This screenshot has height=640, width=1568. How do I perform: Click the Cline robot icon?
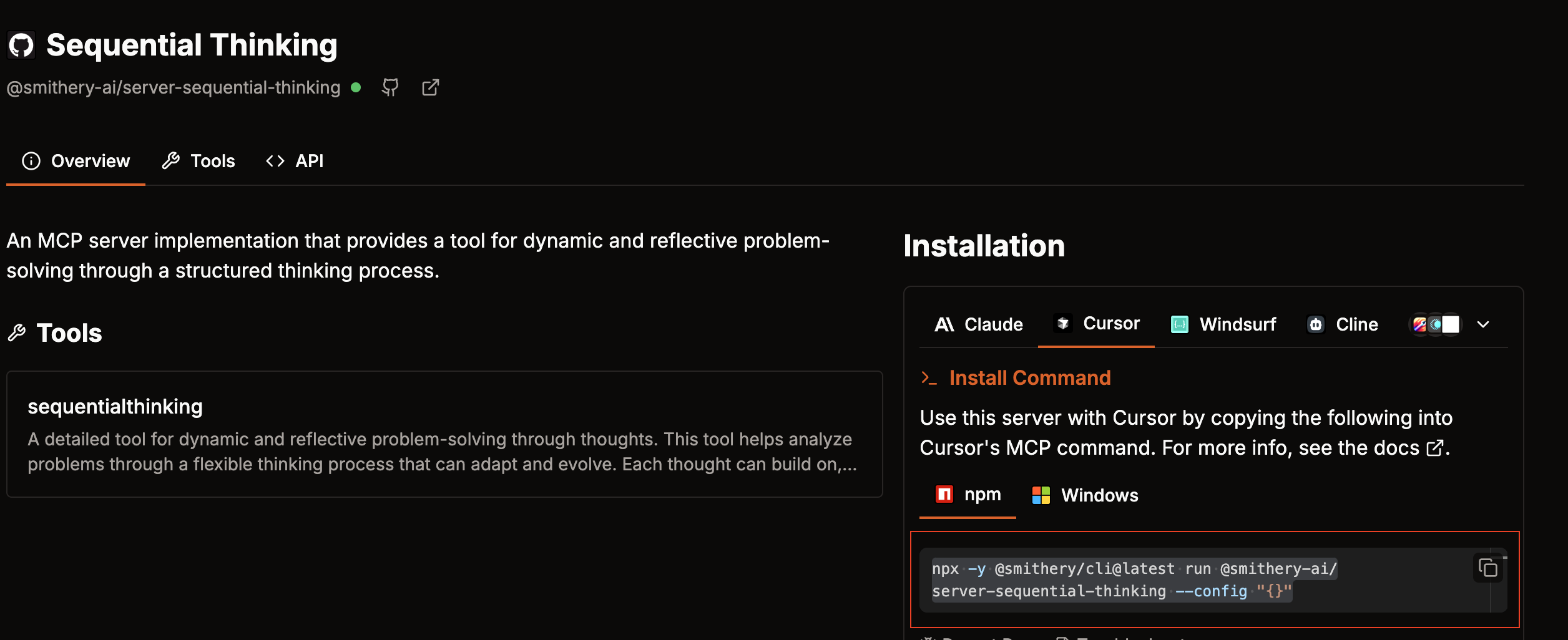click(1315, 324)
